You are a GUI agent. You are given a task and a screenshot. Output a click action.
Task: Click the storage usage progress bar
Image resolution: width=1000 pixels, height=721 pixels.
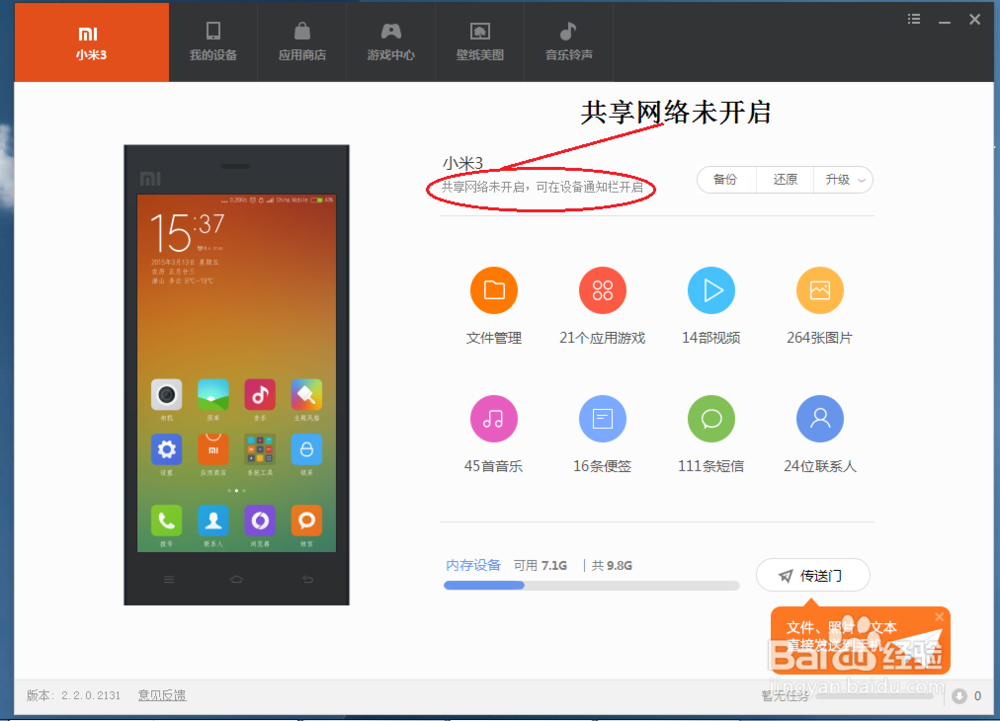[x=590, y=585]
